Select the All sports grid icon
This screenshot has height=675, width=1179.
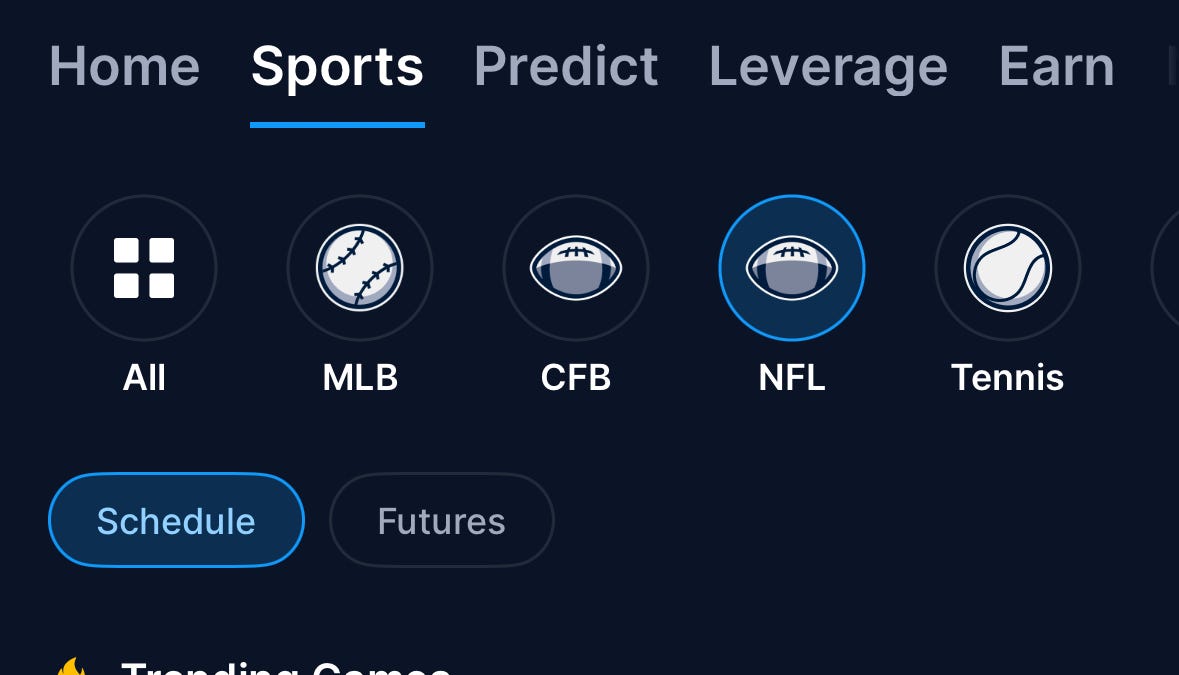pyautogui.click(x=144, y=268)
